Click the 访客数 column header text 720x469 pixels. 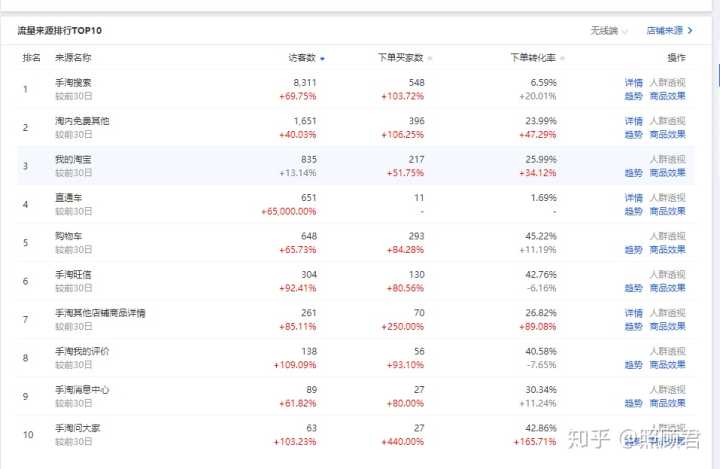[x=301, y=58]
